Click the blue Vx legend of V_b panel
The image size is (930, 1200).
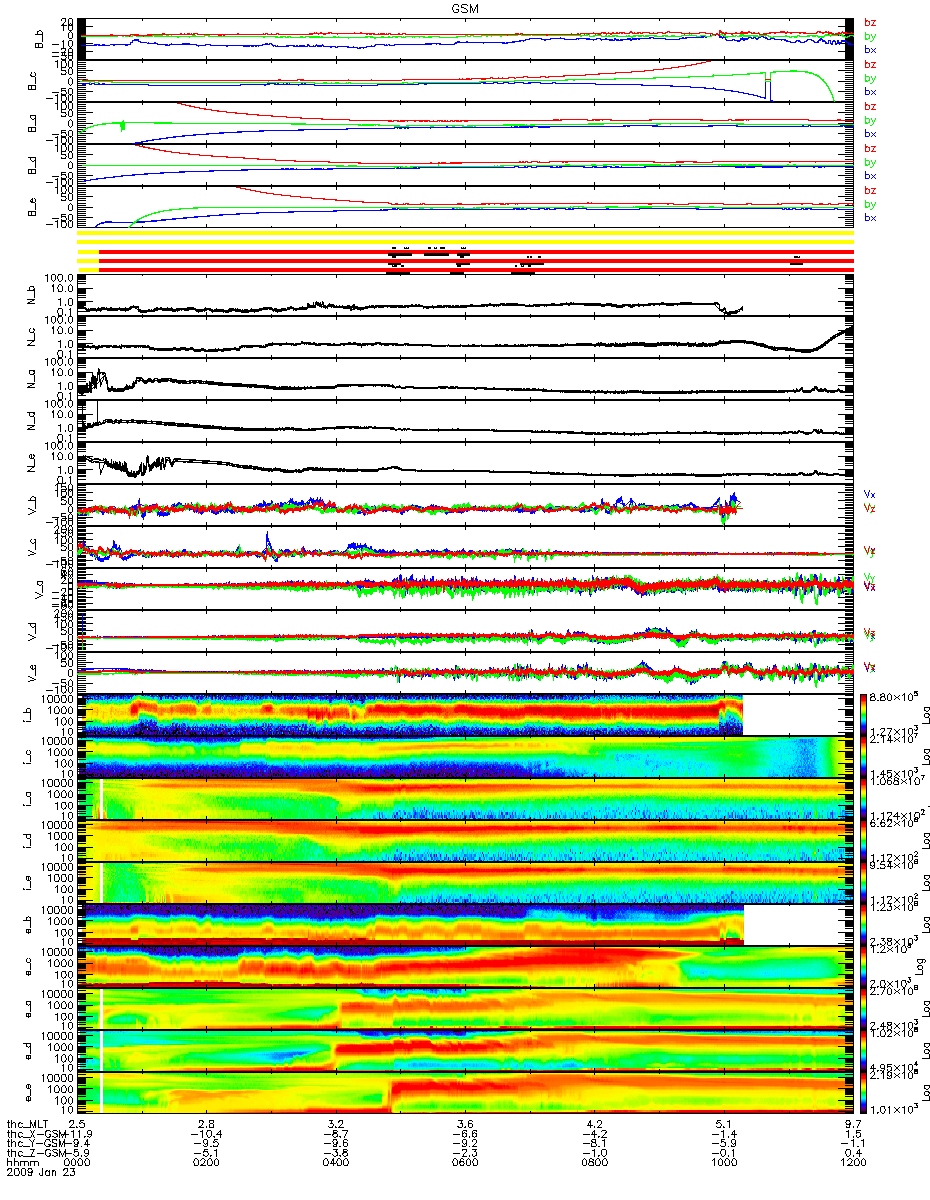(x=870, y=494)
